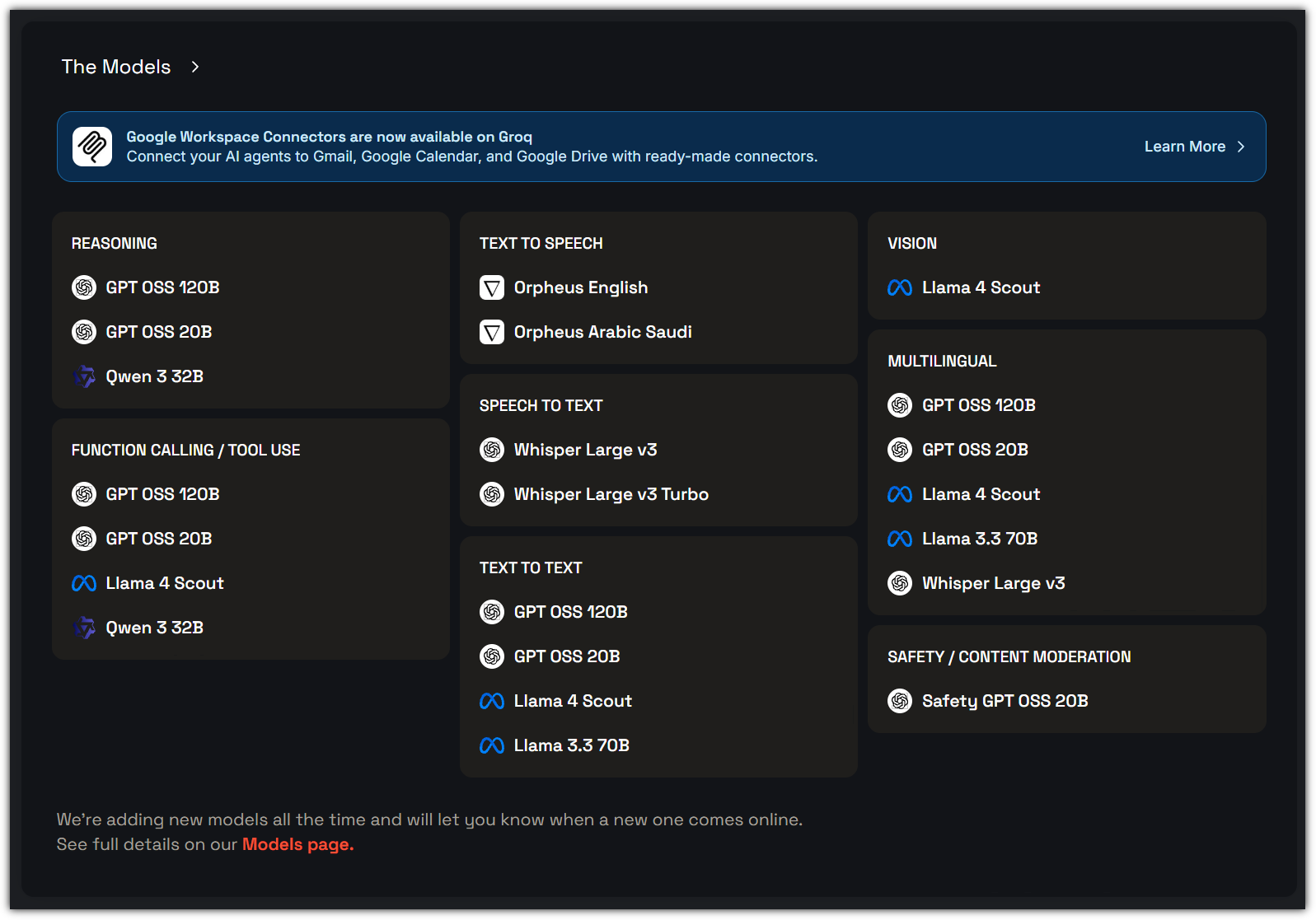Open Qwen 3 32B name under Reasoning

click(x=155, y=376)
